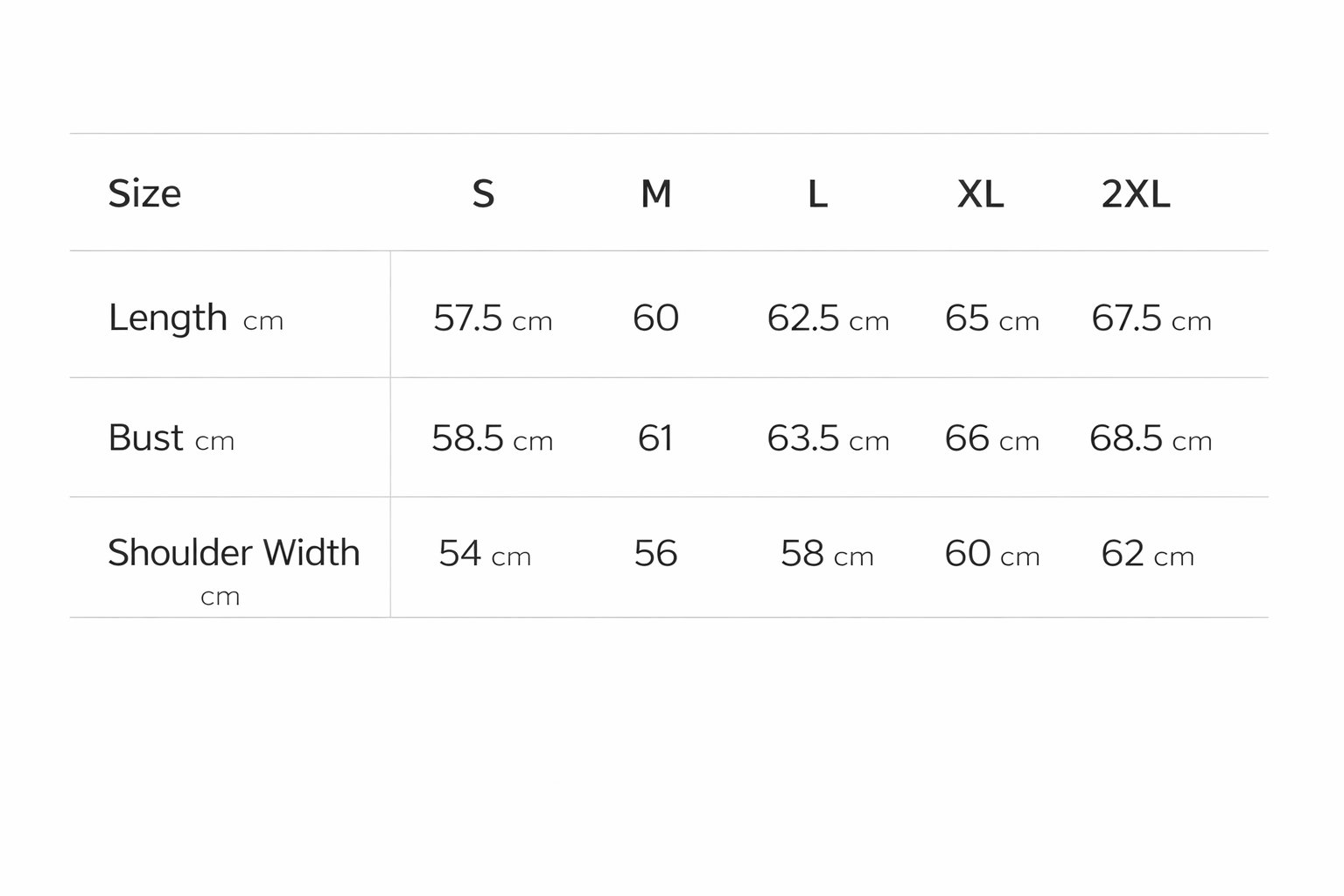Image resolution: width=1344 pixels, height=896 pixels.
Task: Select the 2XL size column header
Action: tap(1135, 193)
